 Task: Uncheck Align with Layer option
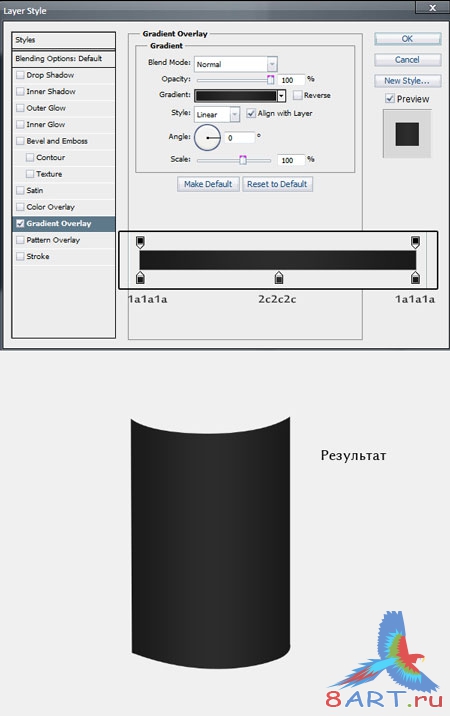[251, 113]
